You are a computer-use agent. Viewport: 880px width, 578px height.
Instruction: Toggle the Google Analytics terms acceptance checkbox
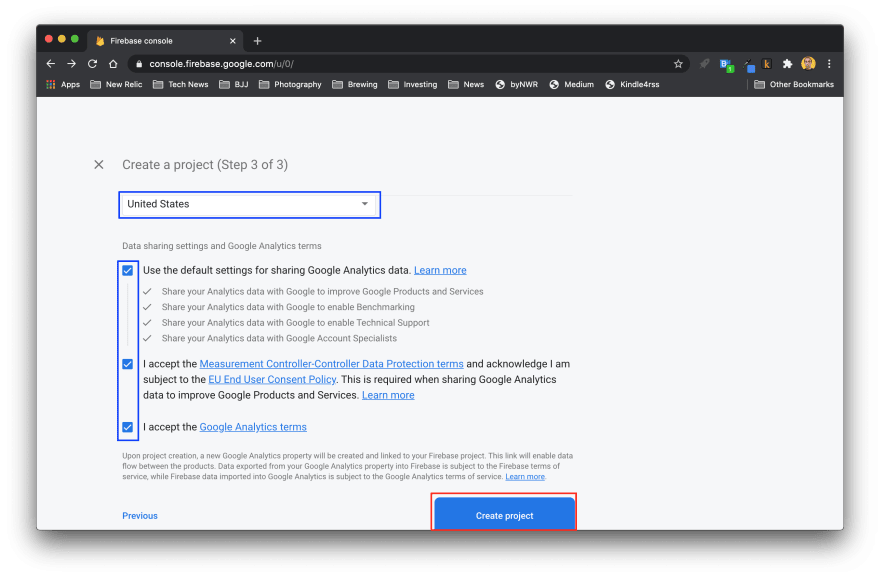click(x=127, y=427)
